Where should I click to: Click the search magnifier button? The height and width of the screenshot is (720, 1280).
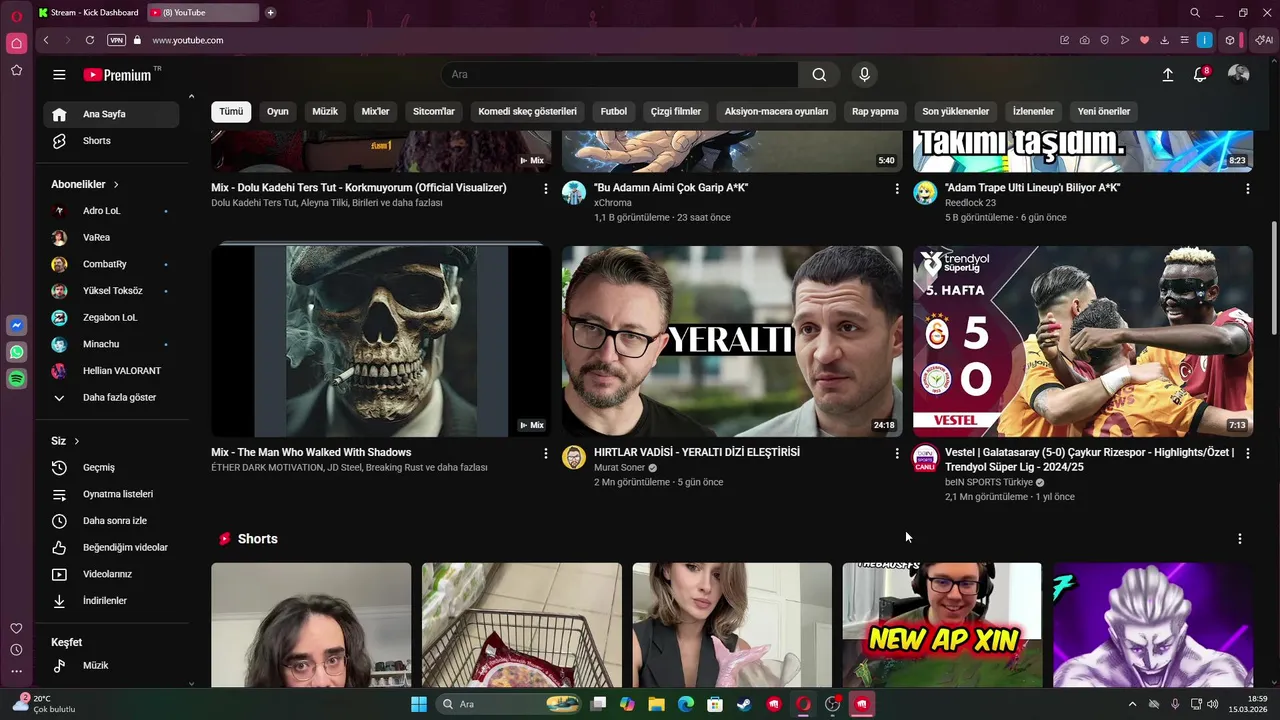click(x=819, y=75)
